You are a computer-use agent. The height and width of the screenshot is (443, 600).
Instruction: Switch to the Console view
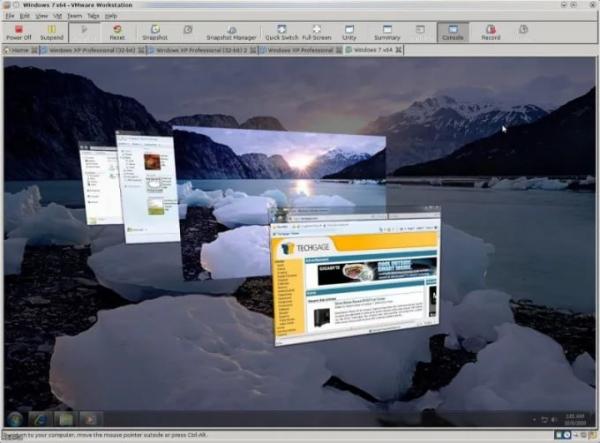click(452, 32)
